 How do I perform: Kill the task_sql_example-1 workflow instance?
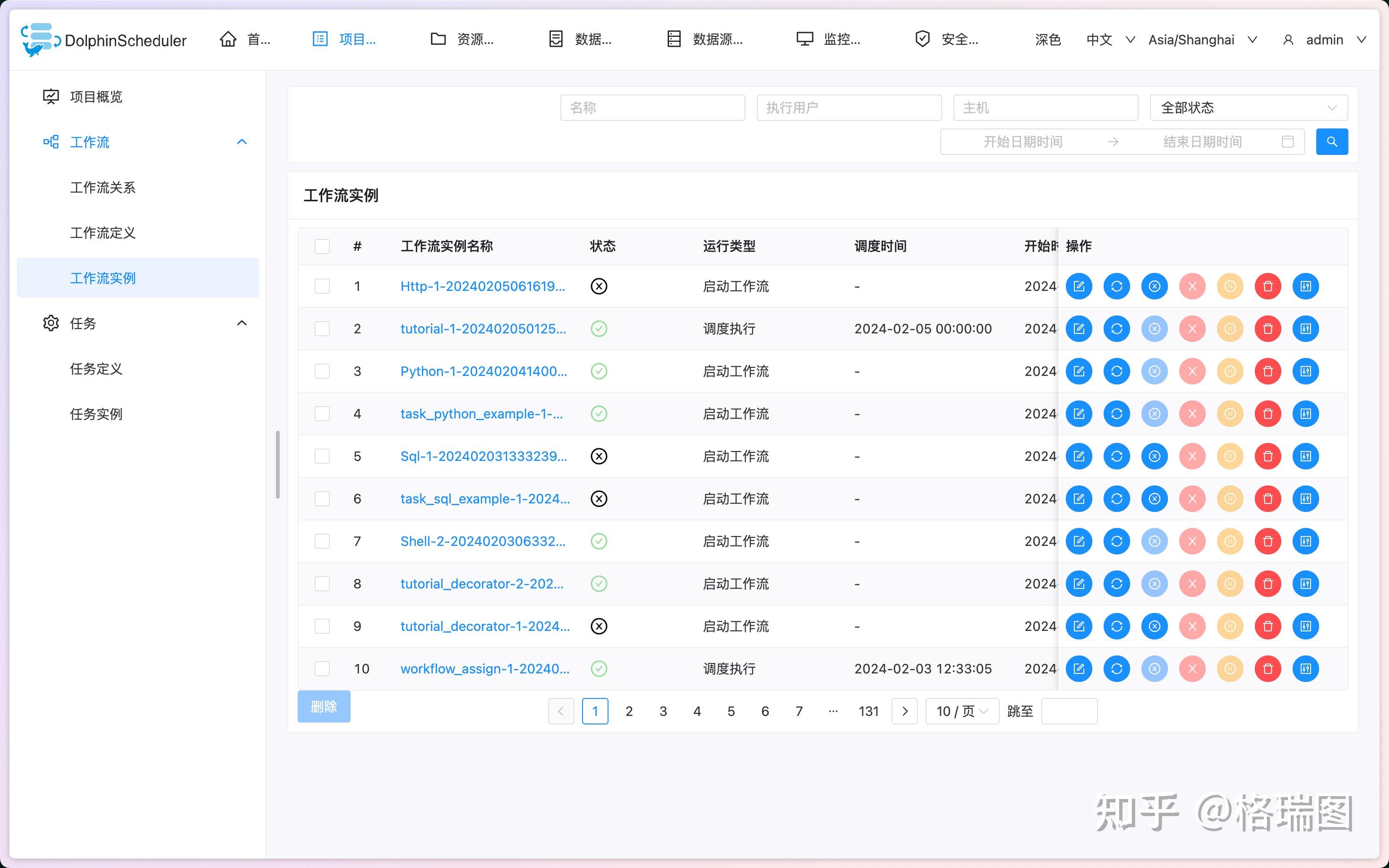tap(1192, 498)
